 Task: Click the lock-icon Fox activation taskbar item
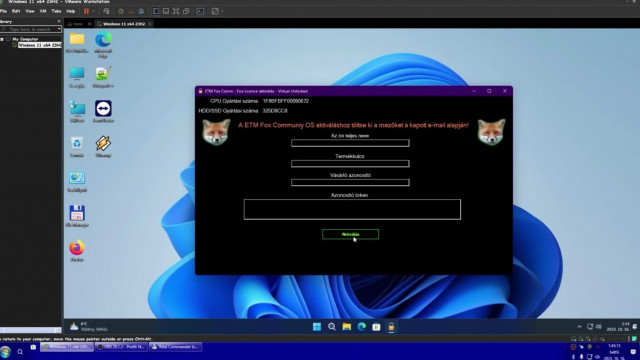[x=391, y=327]
